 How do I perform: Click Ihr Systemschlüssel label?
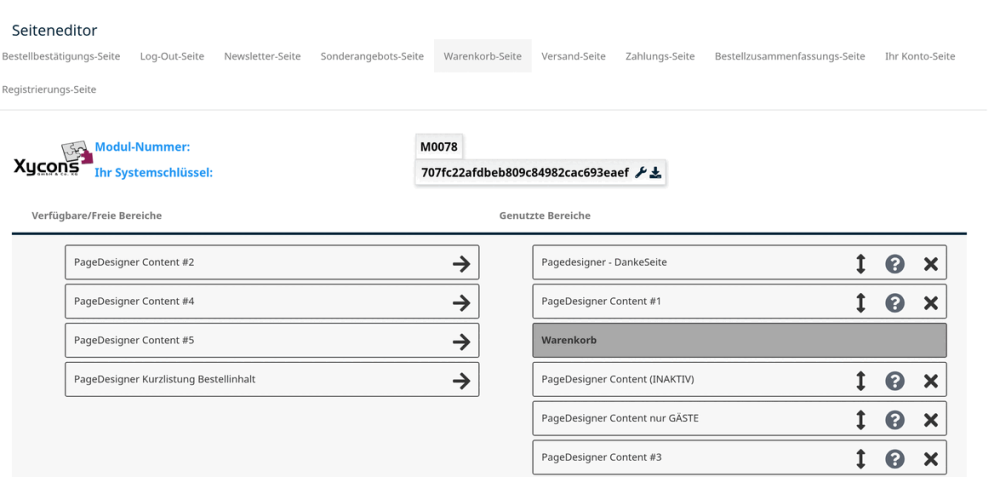coord(154,172)
